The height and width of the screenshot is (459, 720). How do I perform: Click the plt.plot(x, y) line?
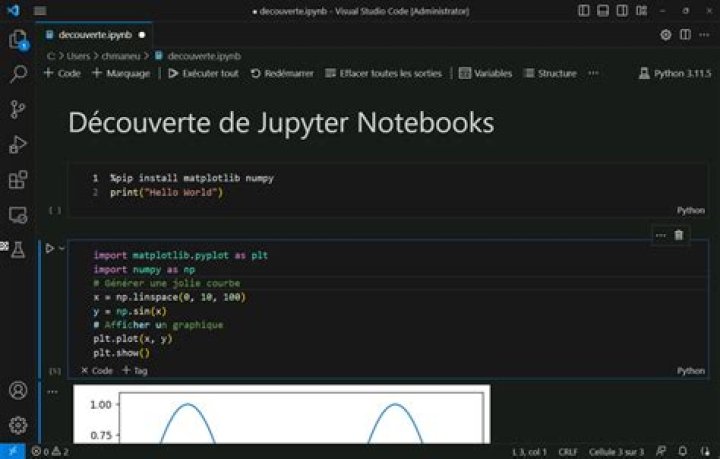(x=133, y=339)
